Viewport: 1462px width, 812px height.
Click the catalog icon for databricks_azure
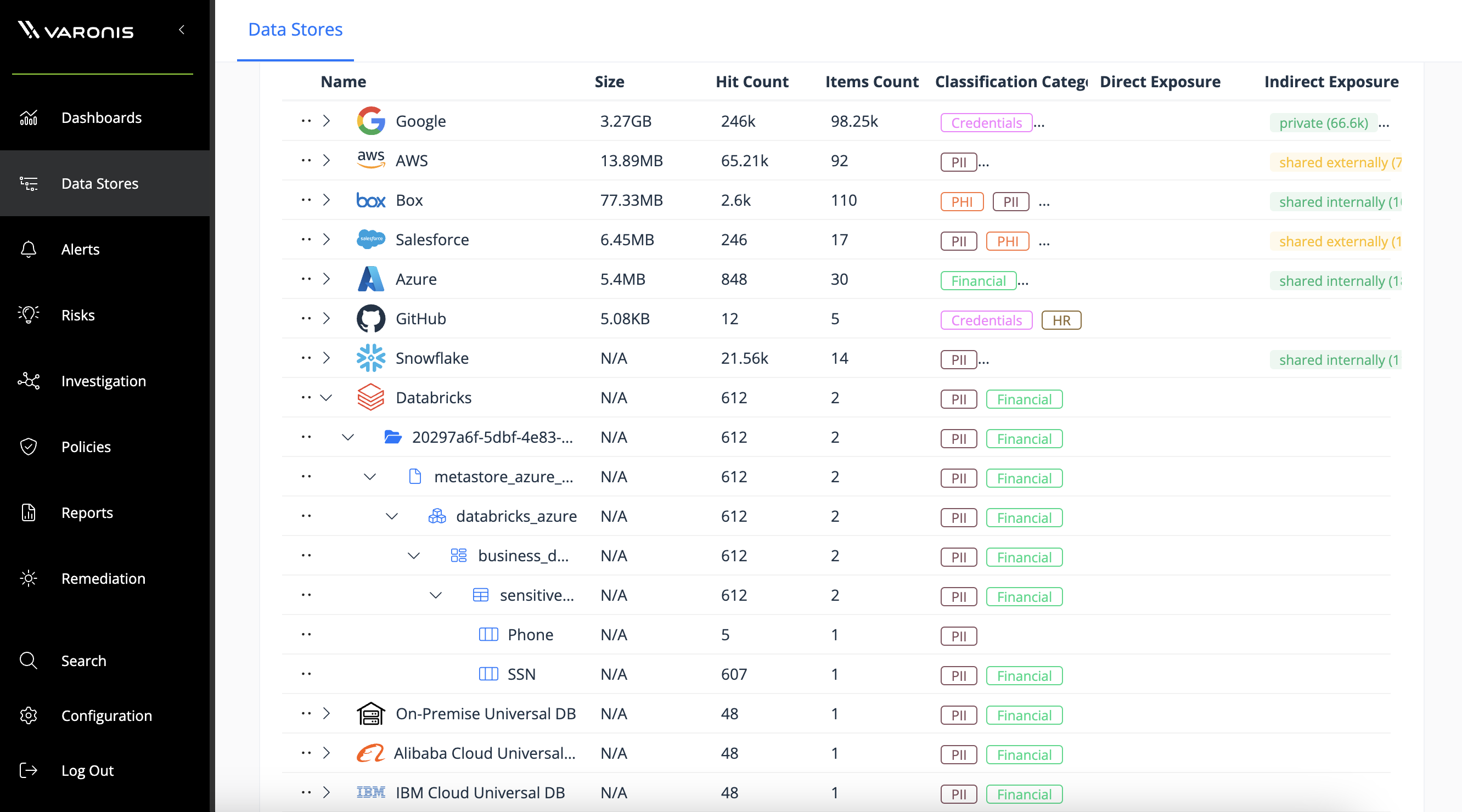point(437,516)
